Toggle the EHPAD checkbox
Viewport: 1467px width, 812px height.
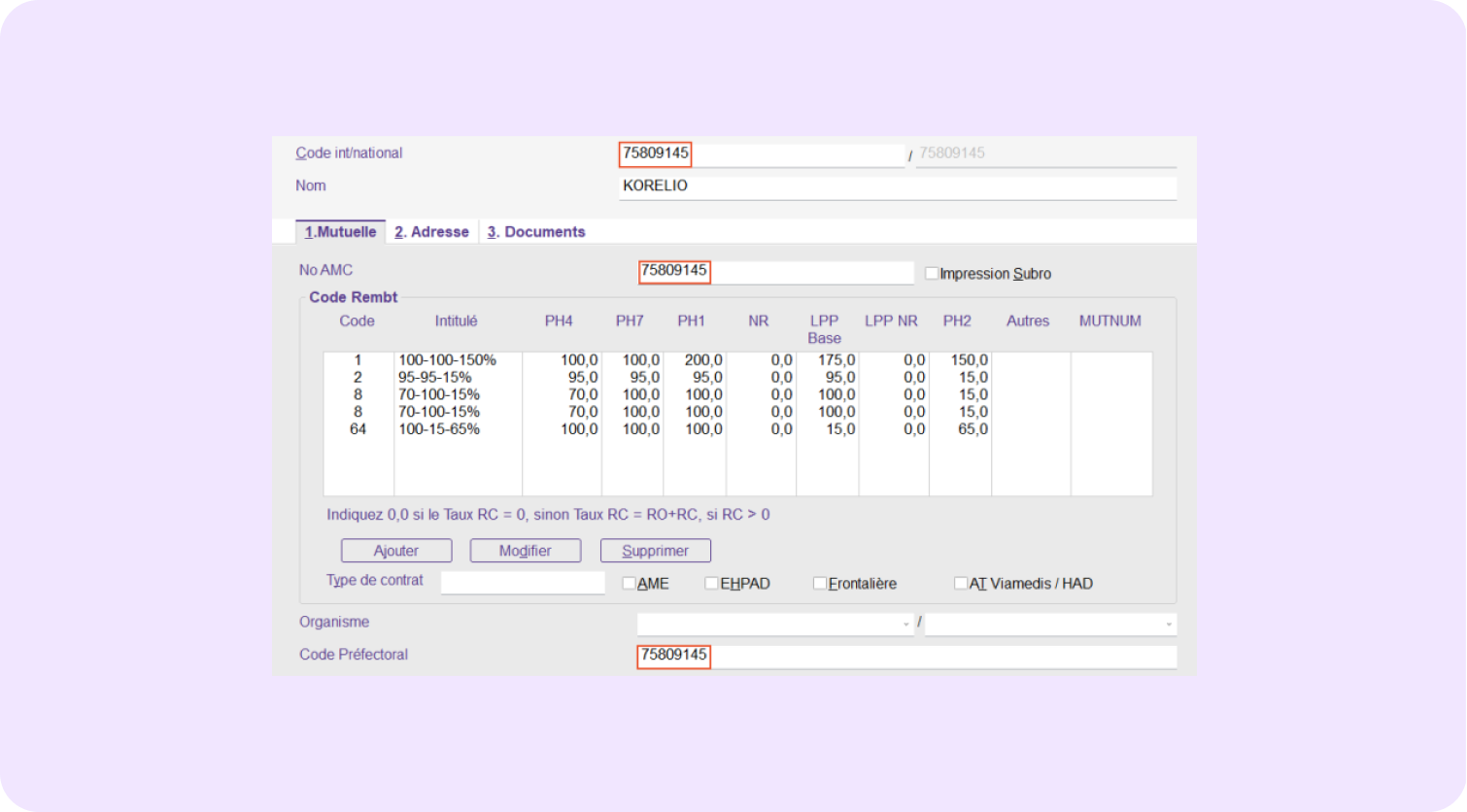click(711, 584)
